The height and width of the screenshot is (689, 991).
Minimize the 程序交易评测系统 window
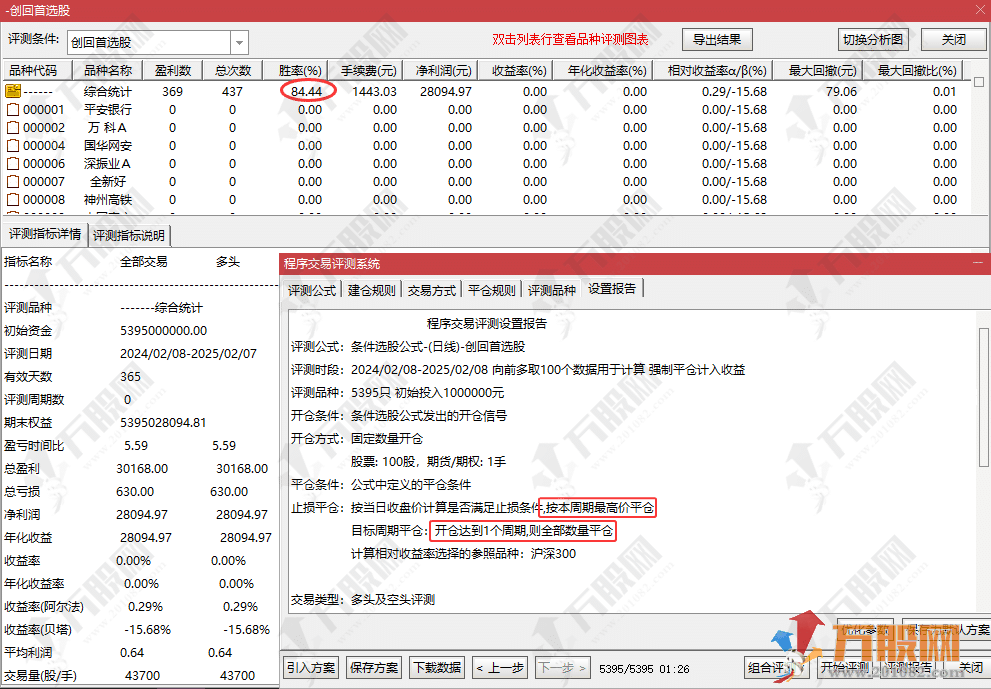pos(978,262)
